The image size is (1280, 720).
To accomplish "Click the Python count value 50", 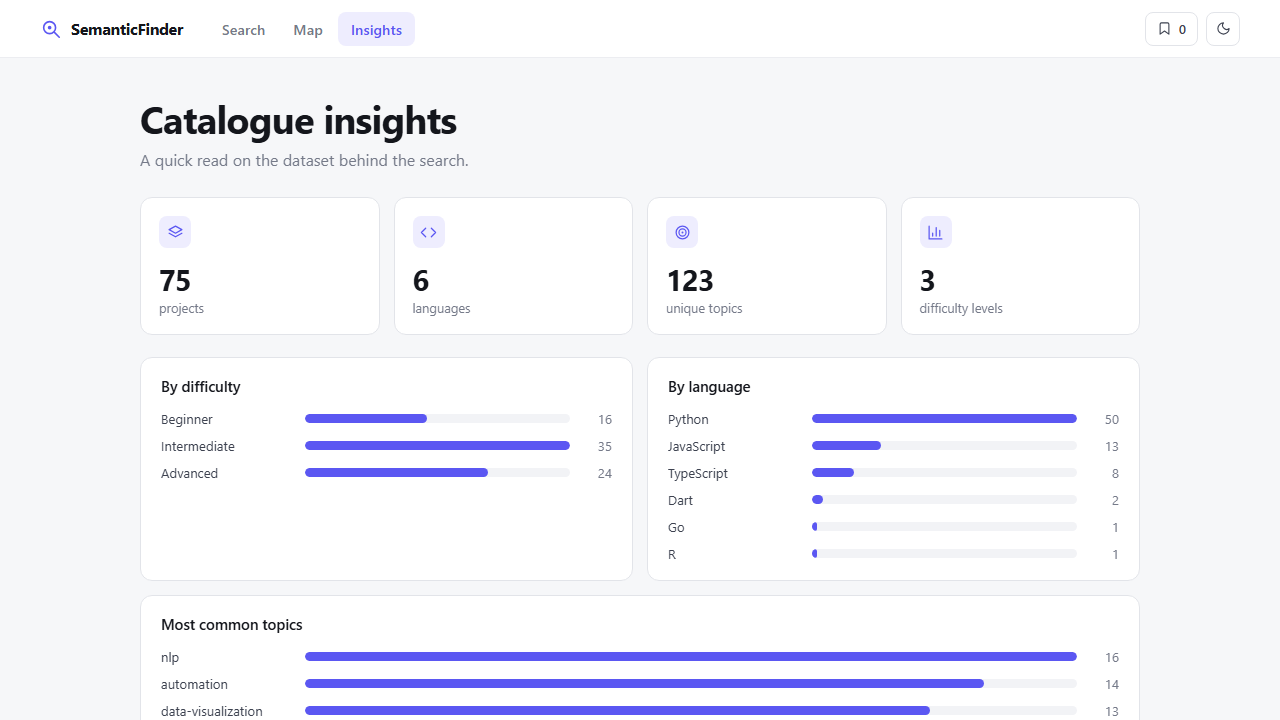I will pyautogui.click(x=1112, y=420).
